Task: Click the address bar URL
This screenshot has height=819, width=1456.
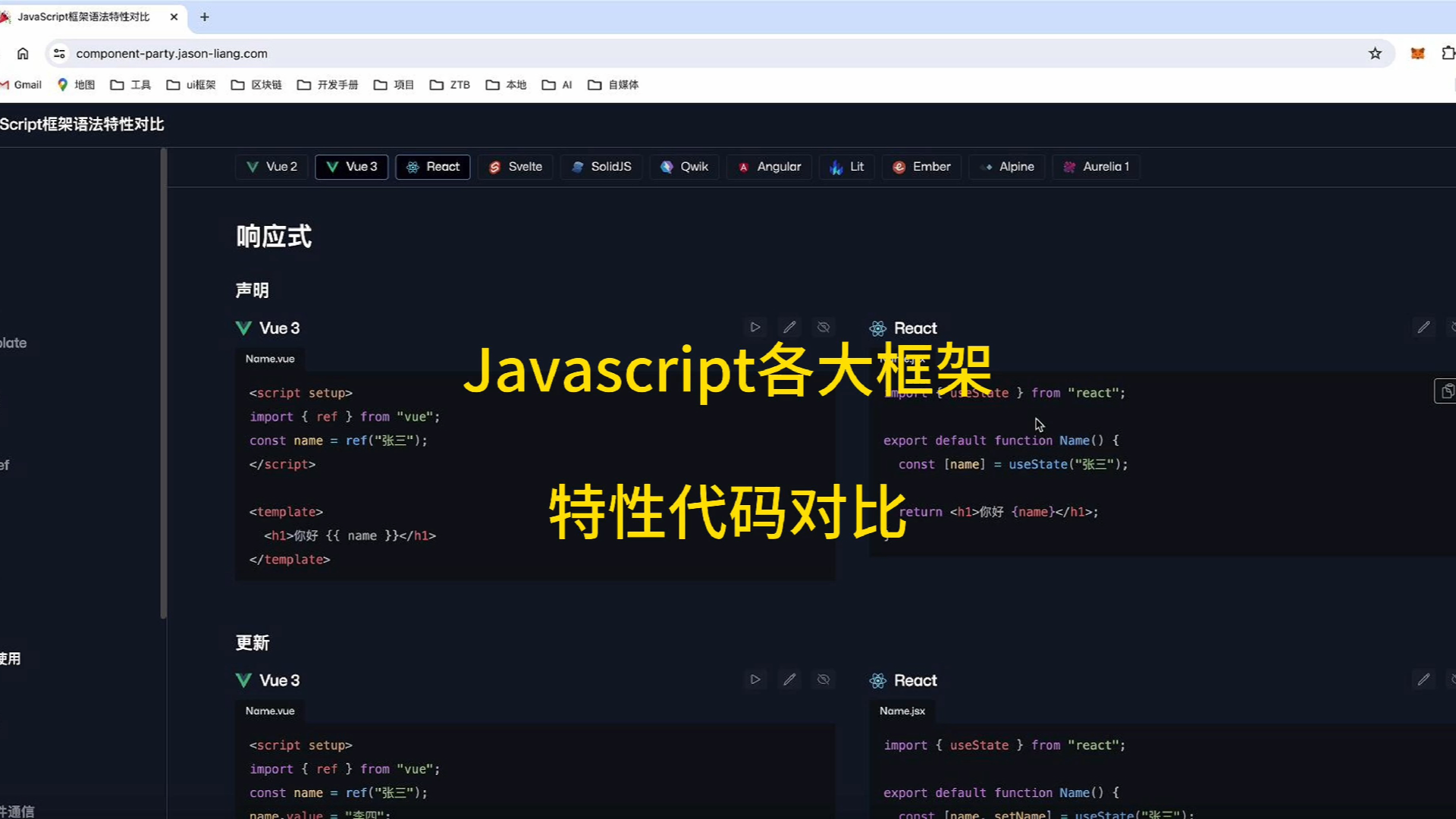Action: click(172, 54)
